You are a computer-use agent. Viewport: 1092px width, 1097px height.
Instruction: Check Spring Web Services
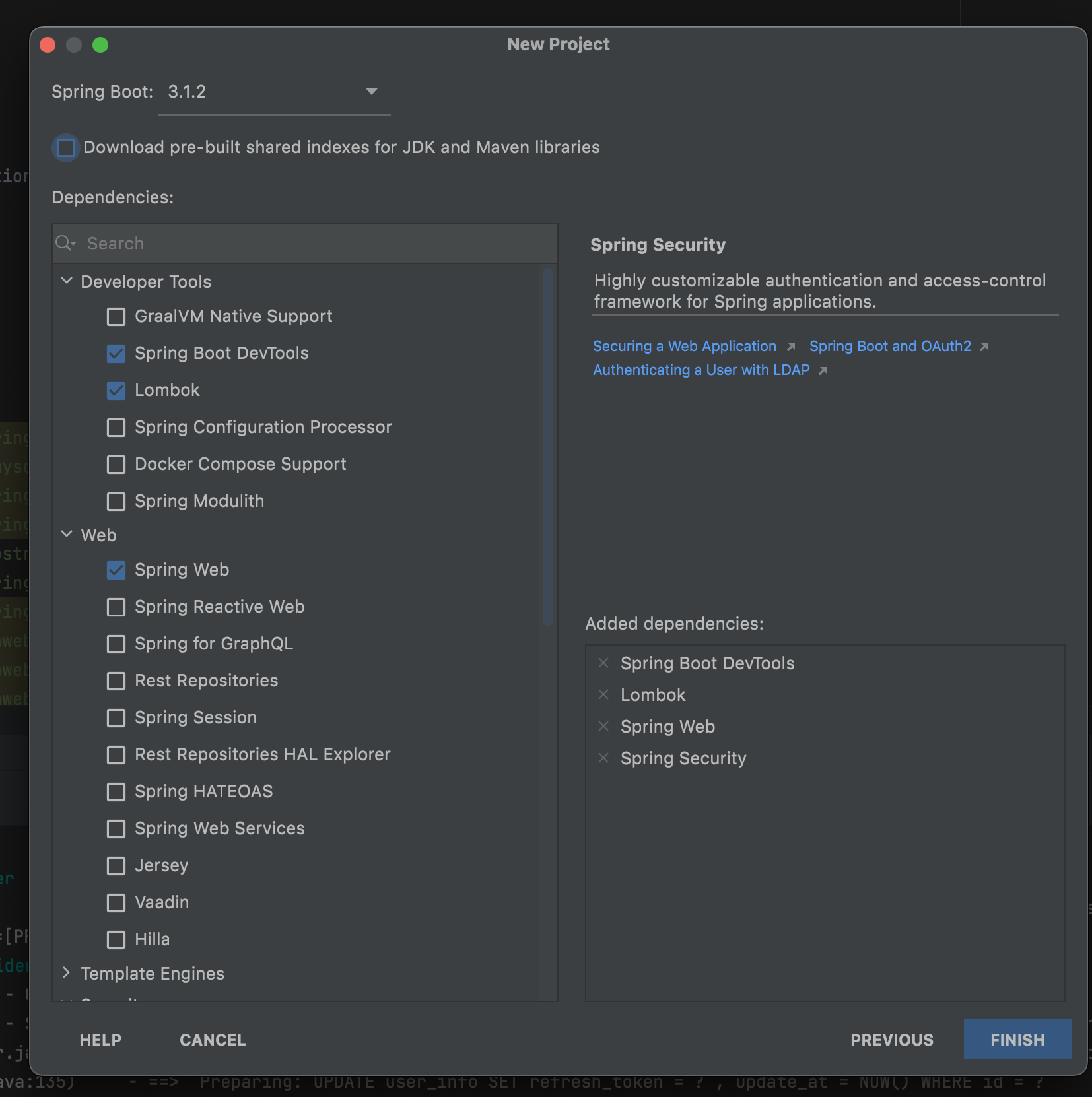116,829
